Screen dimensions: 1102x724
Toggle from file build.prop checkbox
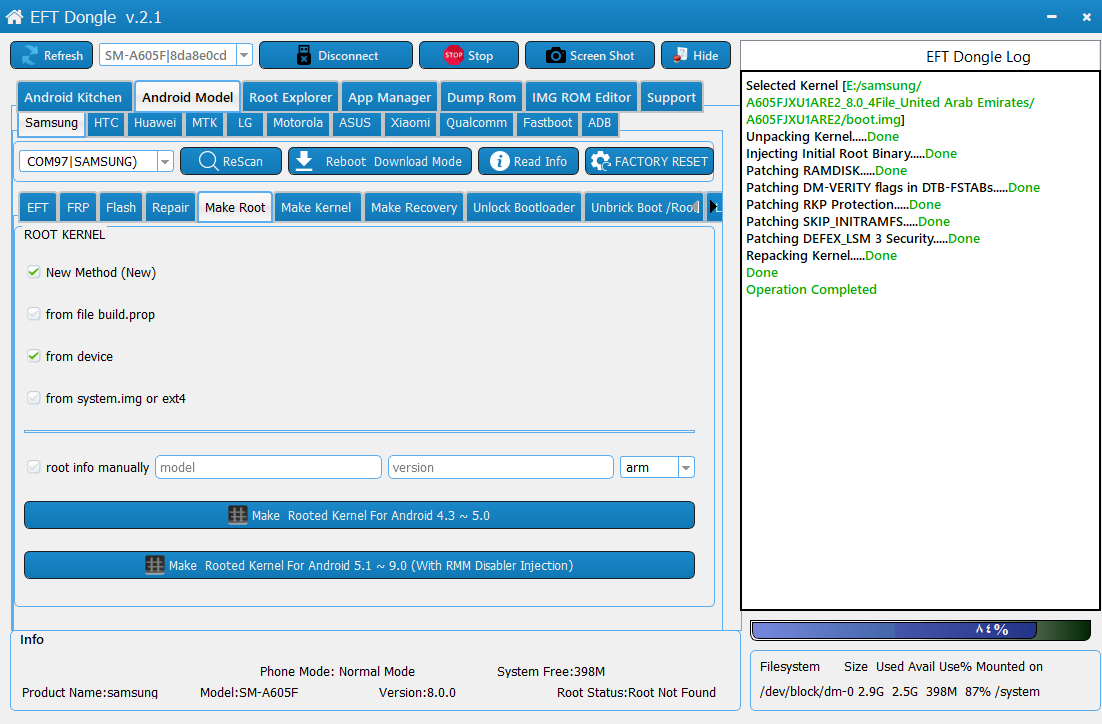[x=33, y=314]
